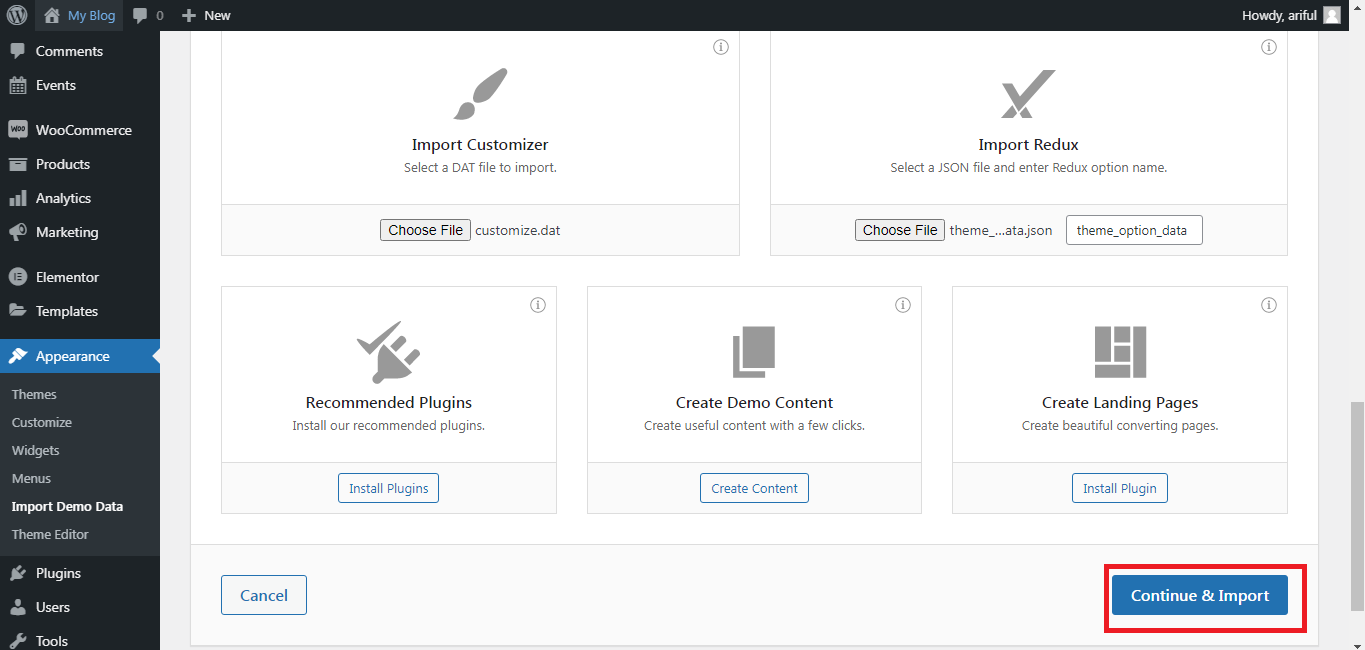Image resolution: width=1365 pixels, height=650 pixels.
Task: Click info icon on Import Customizer card
Action: click(720, 47)
